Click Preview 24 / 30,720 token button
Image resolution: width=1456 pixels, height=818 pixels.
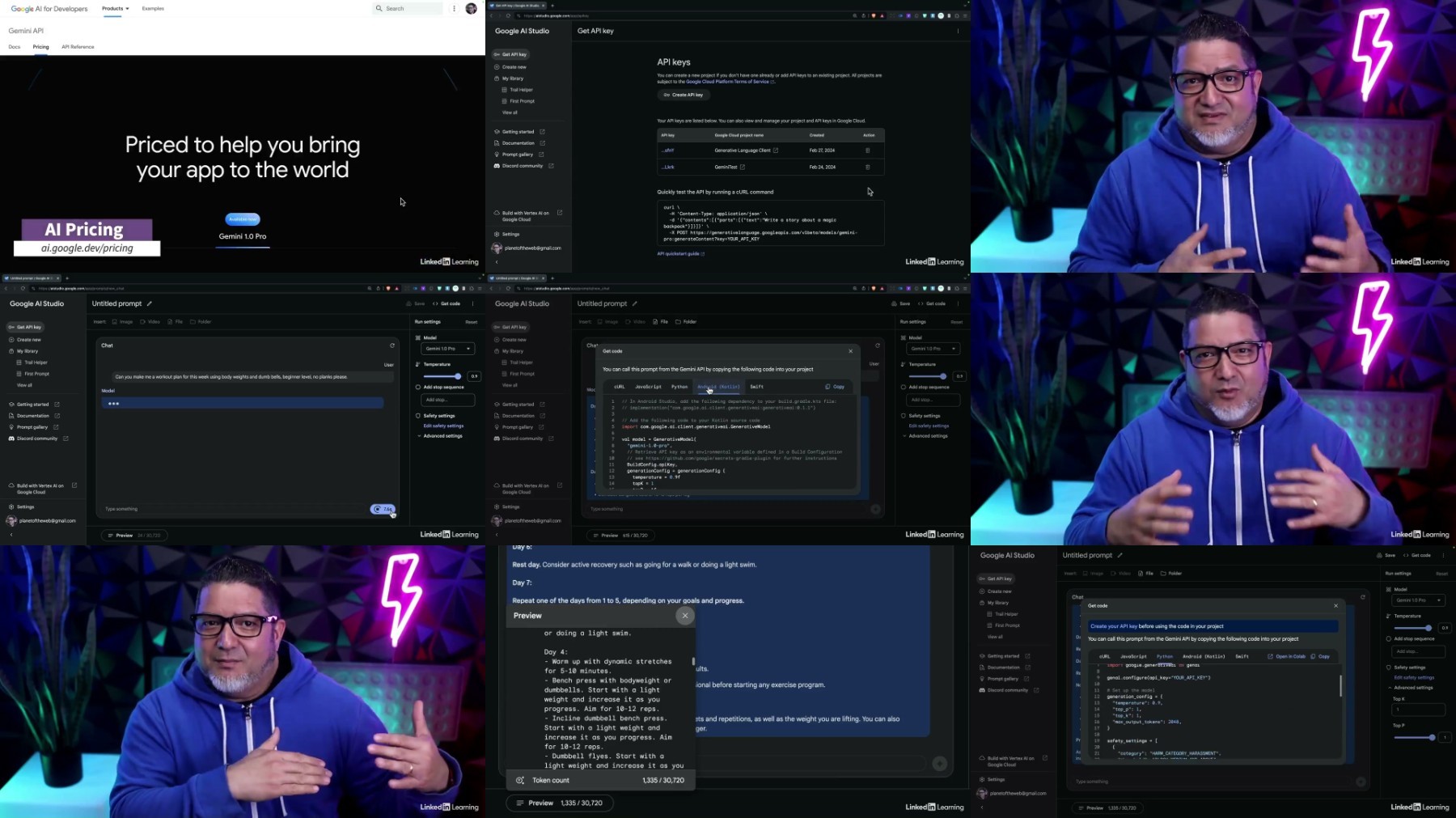click(134, 536)
